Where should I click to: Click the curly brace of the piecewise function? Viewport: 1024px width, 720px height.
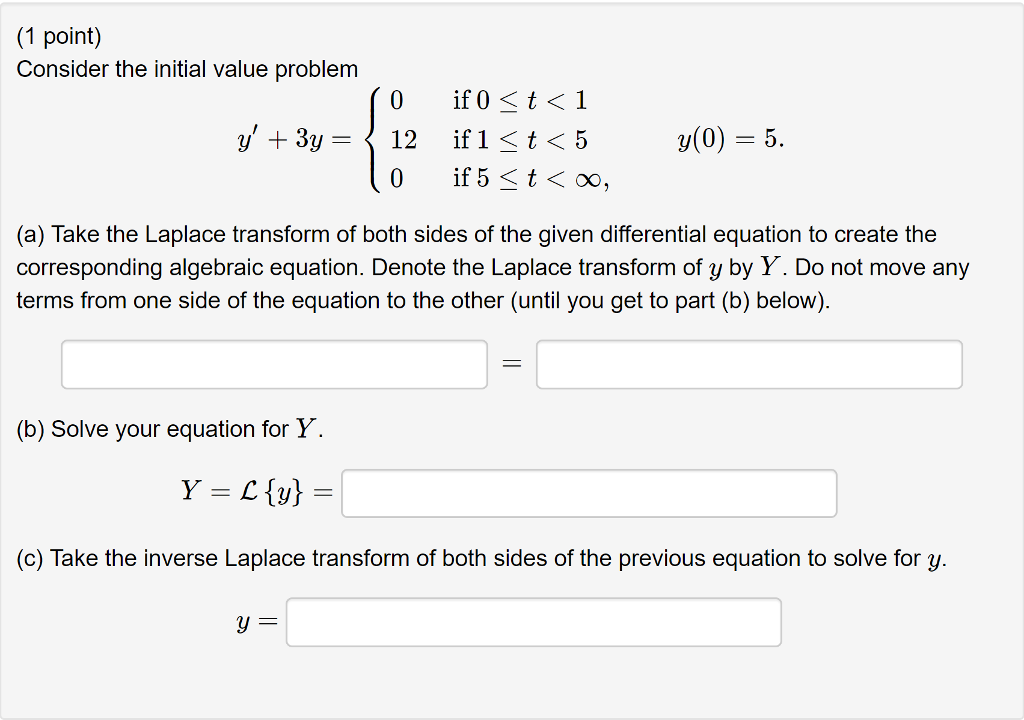[x=376, y=140]
